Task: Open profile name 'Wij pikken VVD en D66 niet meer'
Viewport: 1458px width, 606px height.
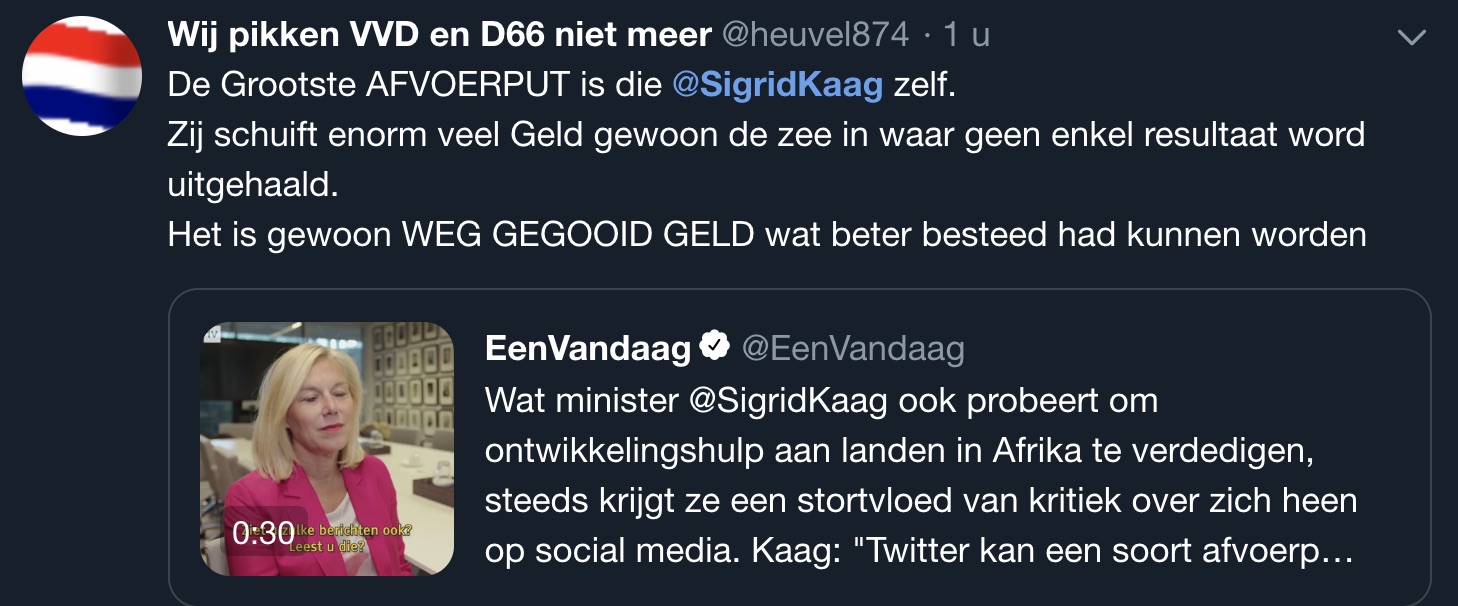Action: point(439,35)
